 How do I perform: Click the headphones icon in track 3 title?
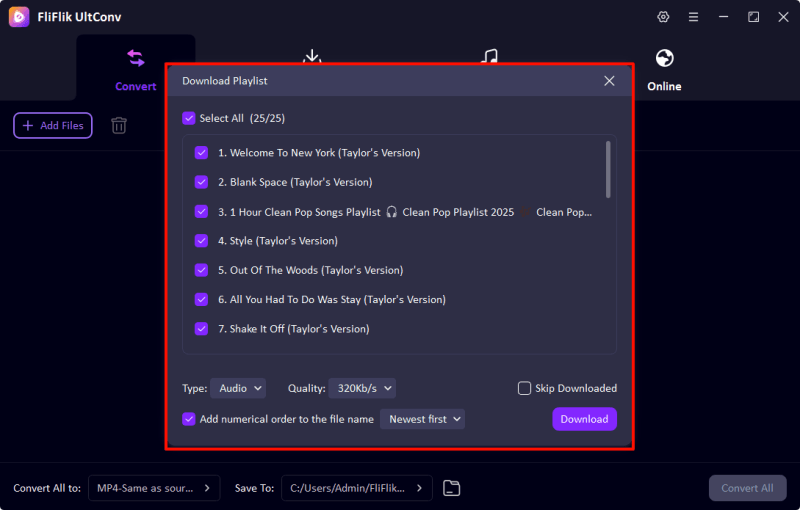point(391,212)
